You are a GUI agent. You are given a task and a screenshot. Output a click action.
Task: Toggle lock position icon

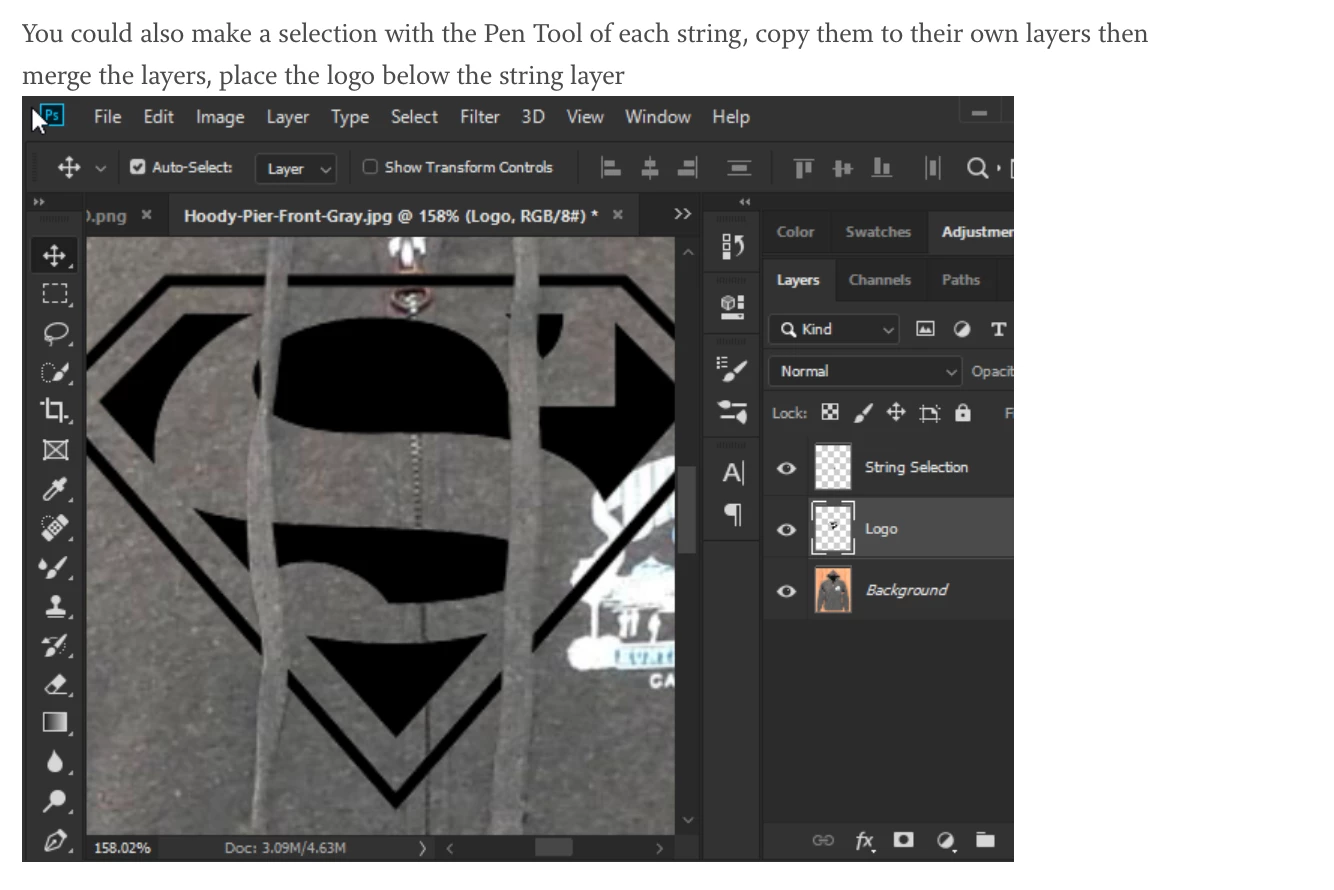(896, 412)
